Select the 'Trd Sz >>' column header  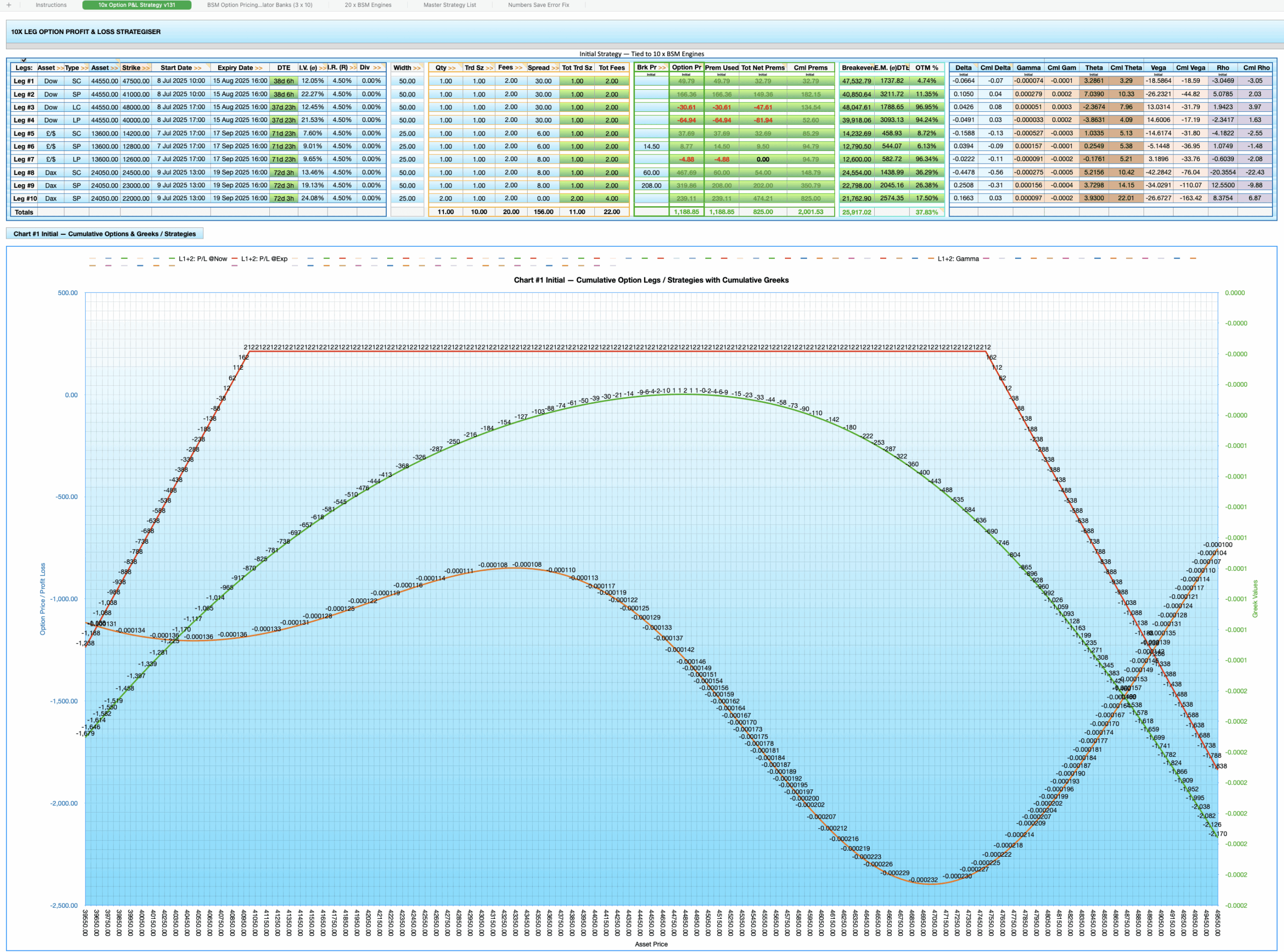click(x=479, y=68)
